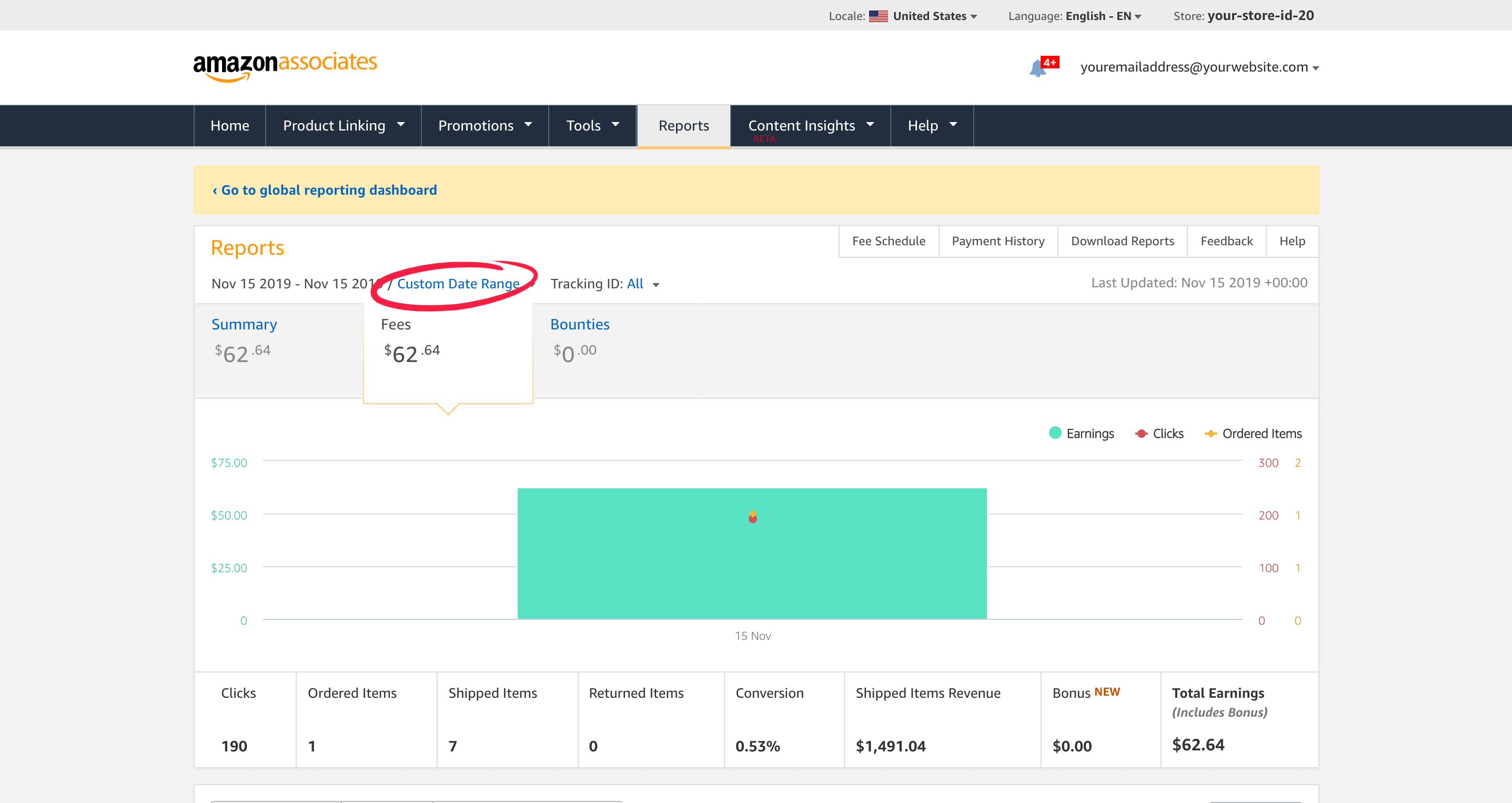
Task: Click the 15 Nov axis label
Action: [752, 636]
